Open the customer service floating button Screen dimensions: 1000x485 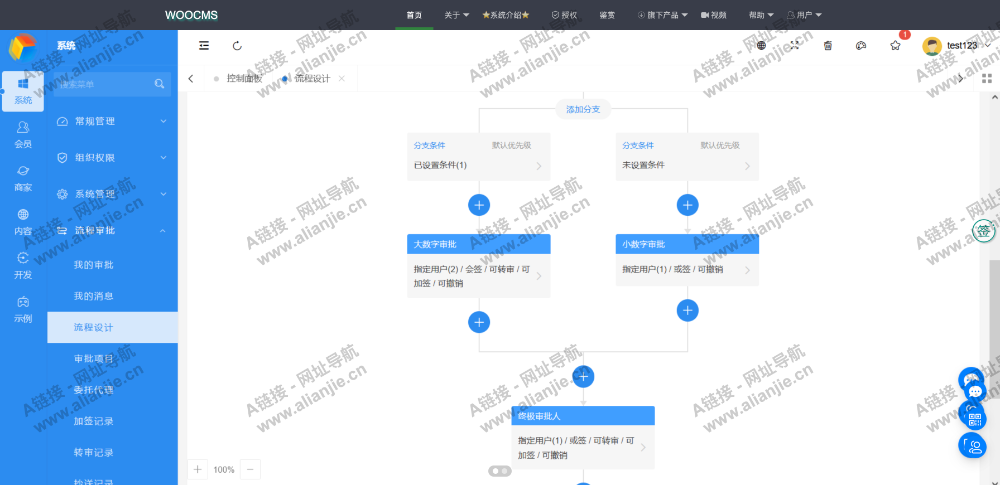click(x=973, y=445)
